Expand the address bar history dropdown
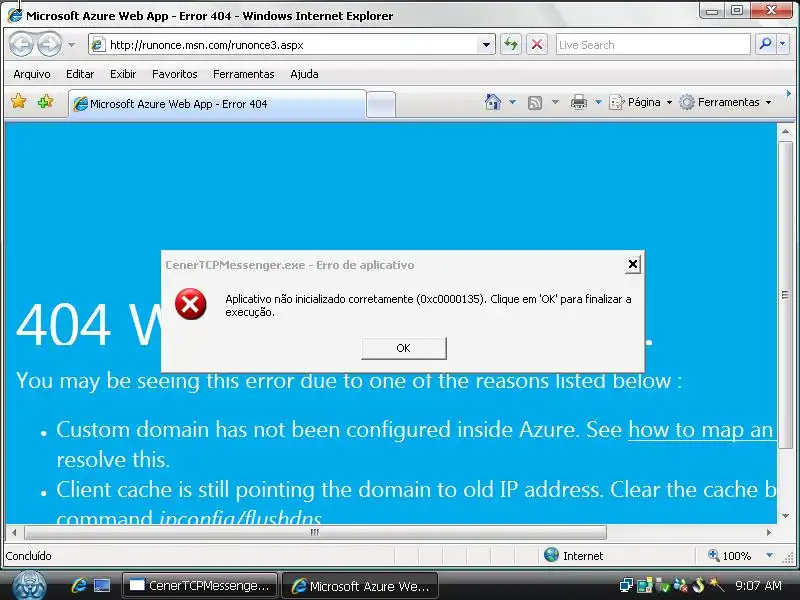 [486, 45]
